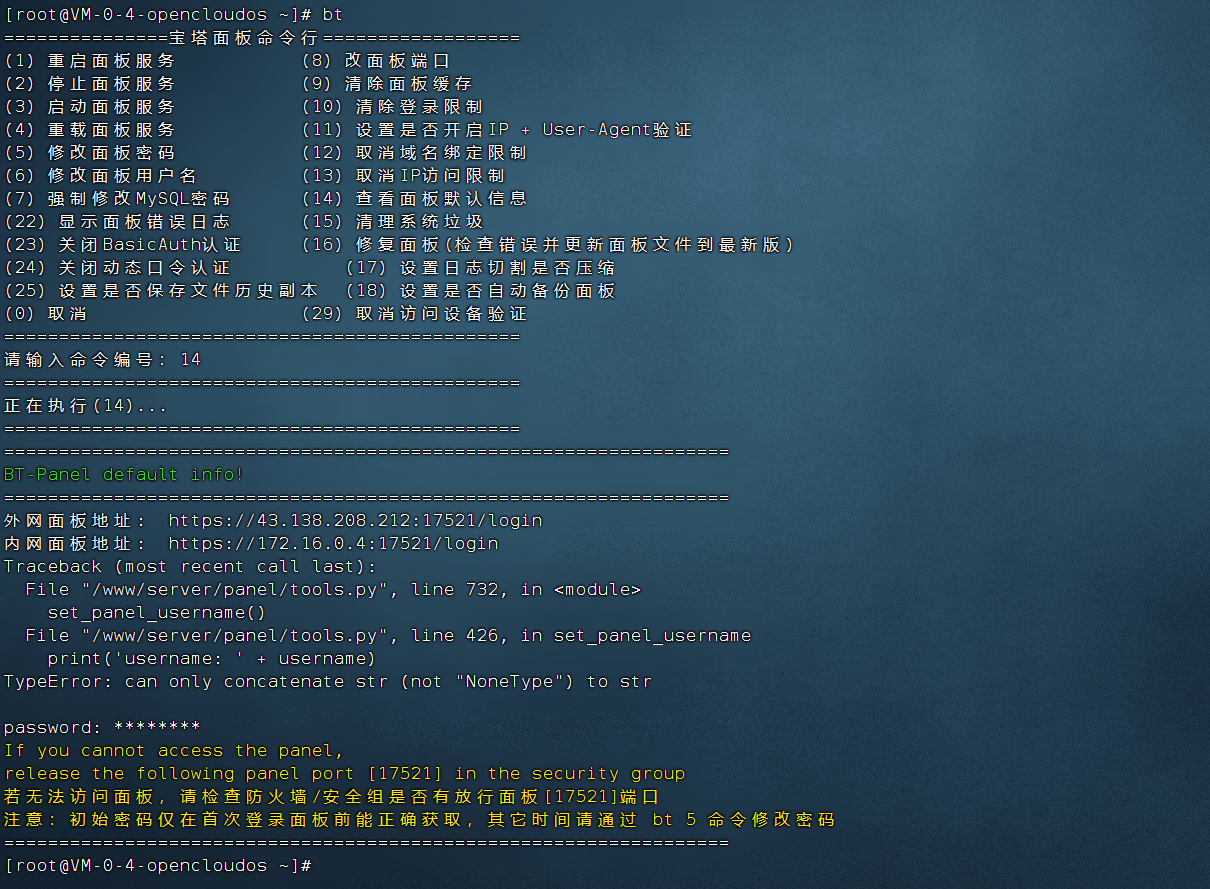Click the masked password asterisks
This screenshot has width=1210, height=889.
click(157, 728)
